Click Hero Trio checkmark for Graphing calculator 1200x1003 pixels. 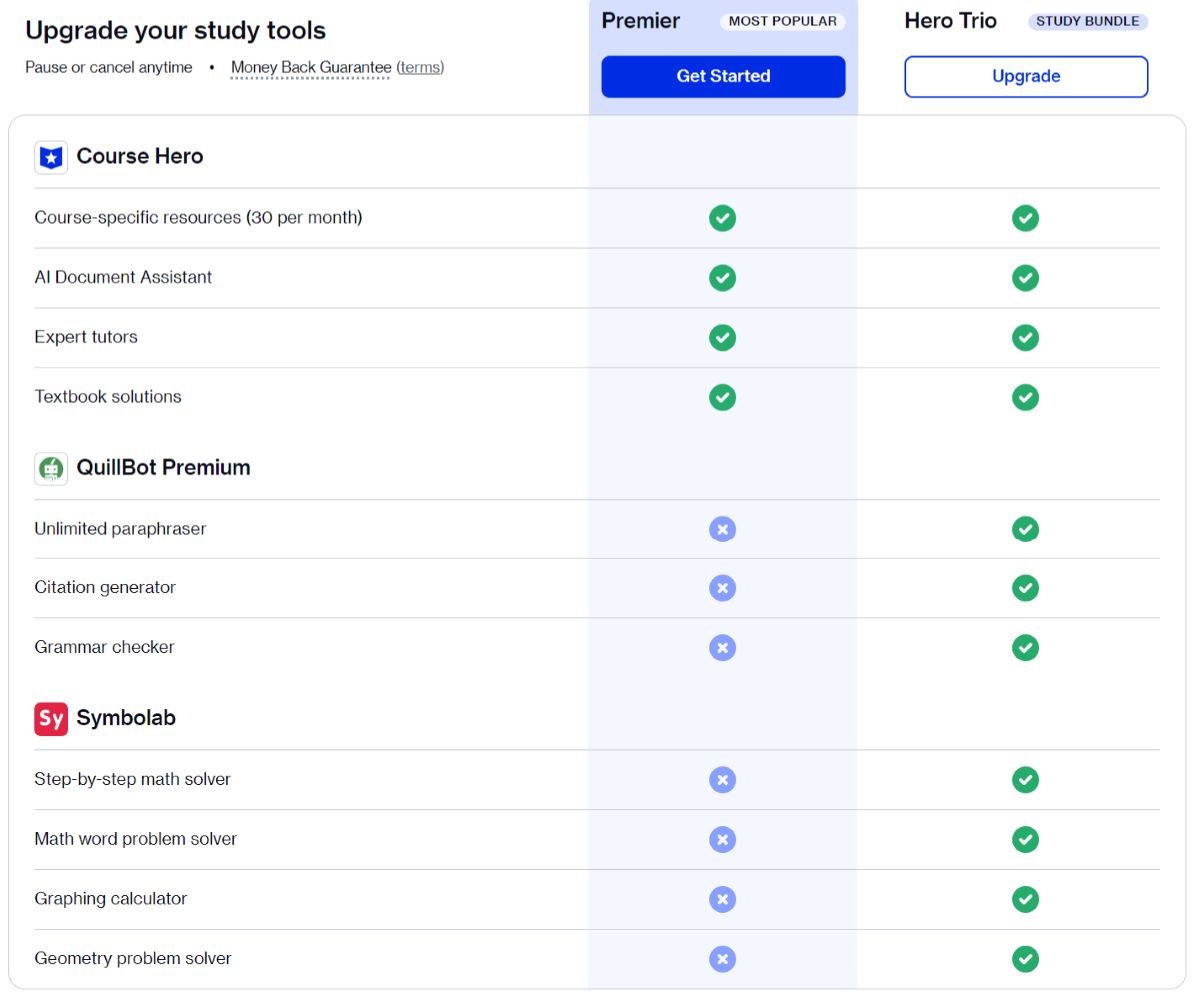pyautogui.click(x=1025, y=900)
